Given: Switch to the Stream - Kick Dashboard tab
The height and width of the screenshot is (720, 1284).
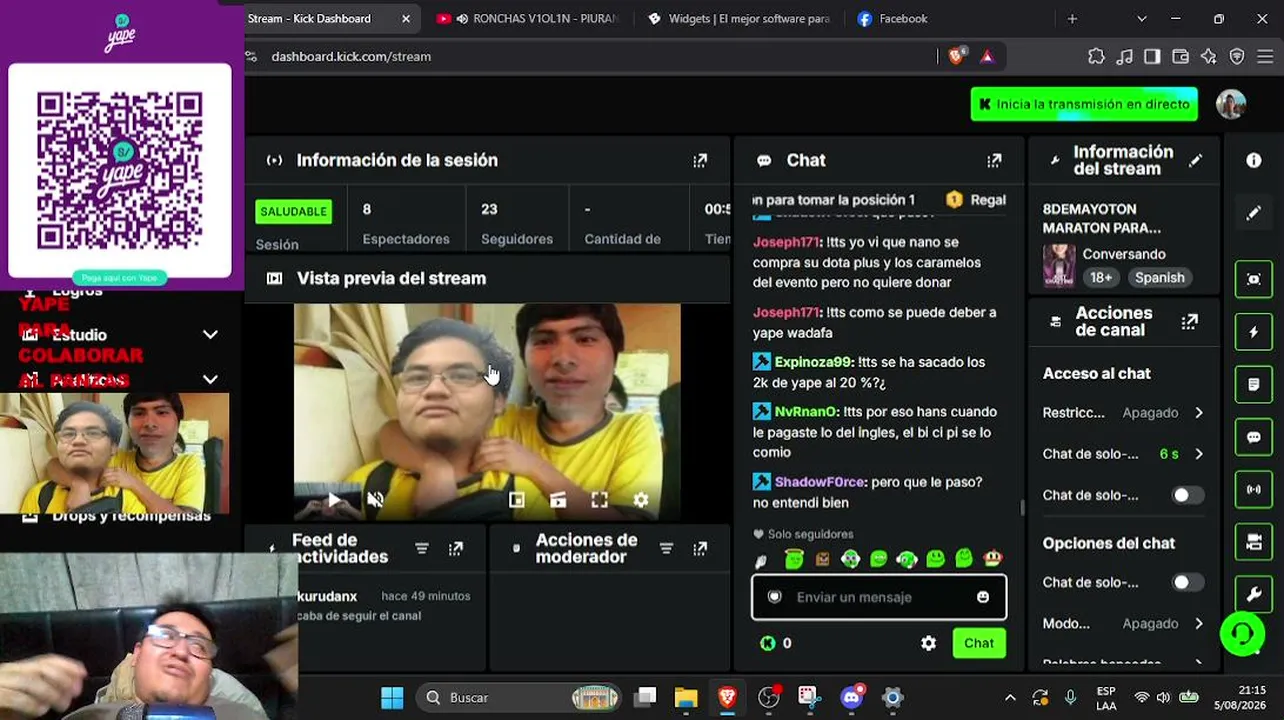Looking at the screenshot, I should 320,18.
